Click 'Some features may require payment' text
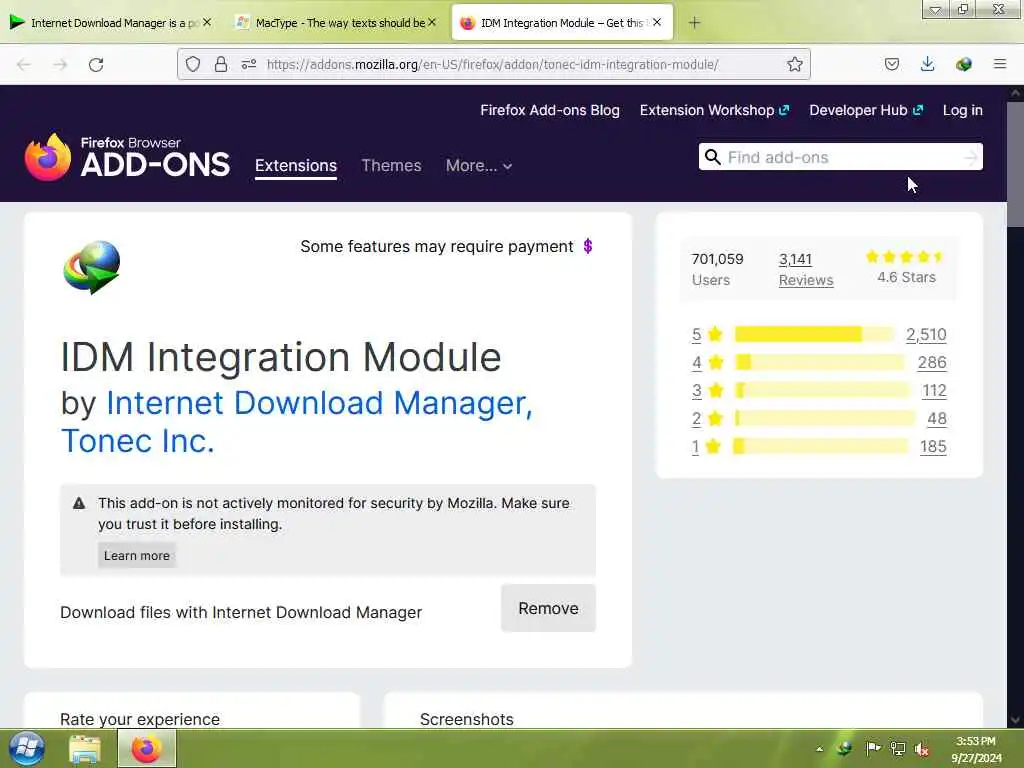The width and height of the screenshot is (1024, 768). (x=436, y=246)
